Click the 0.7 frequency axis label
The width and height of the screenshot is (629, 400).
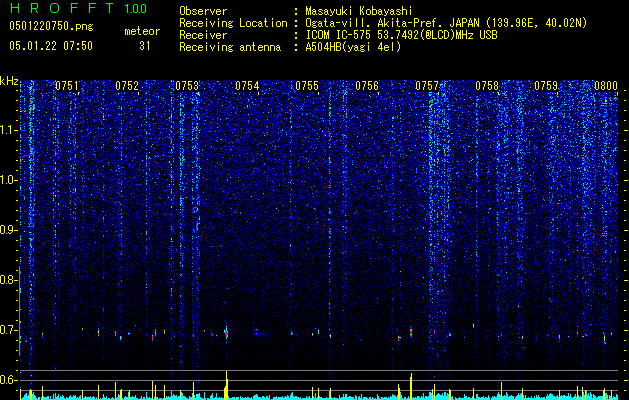click(8, 330)
